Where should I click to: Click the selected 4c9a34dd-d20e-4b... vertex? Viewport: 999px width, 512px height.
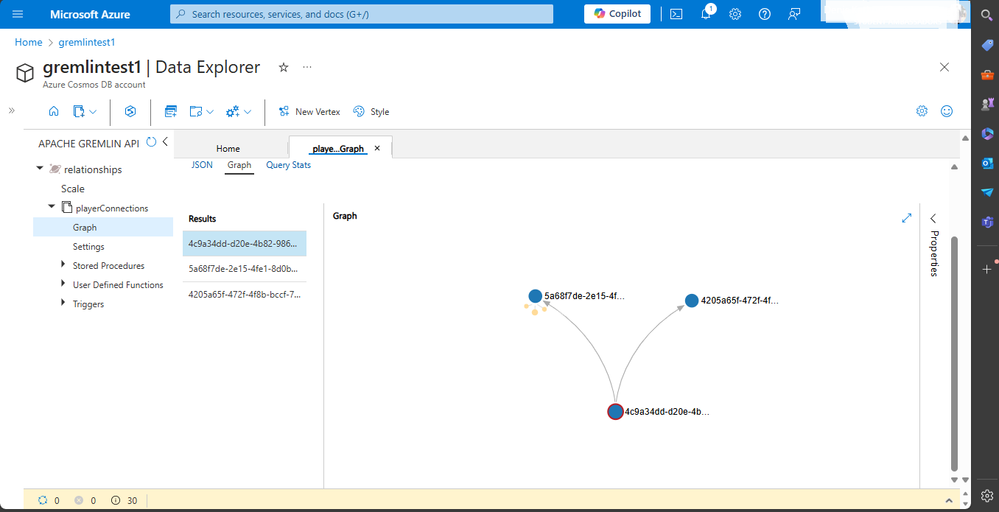tap(615, 411)
